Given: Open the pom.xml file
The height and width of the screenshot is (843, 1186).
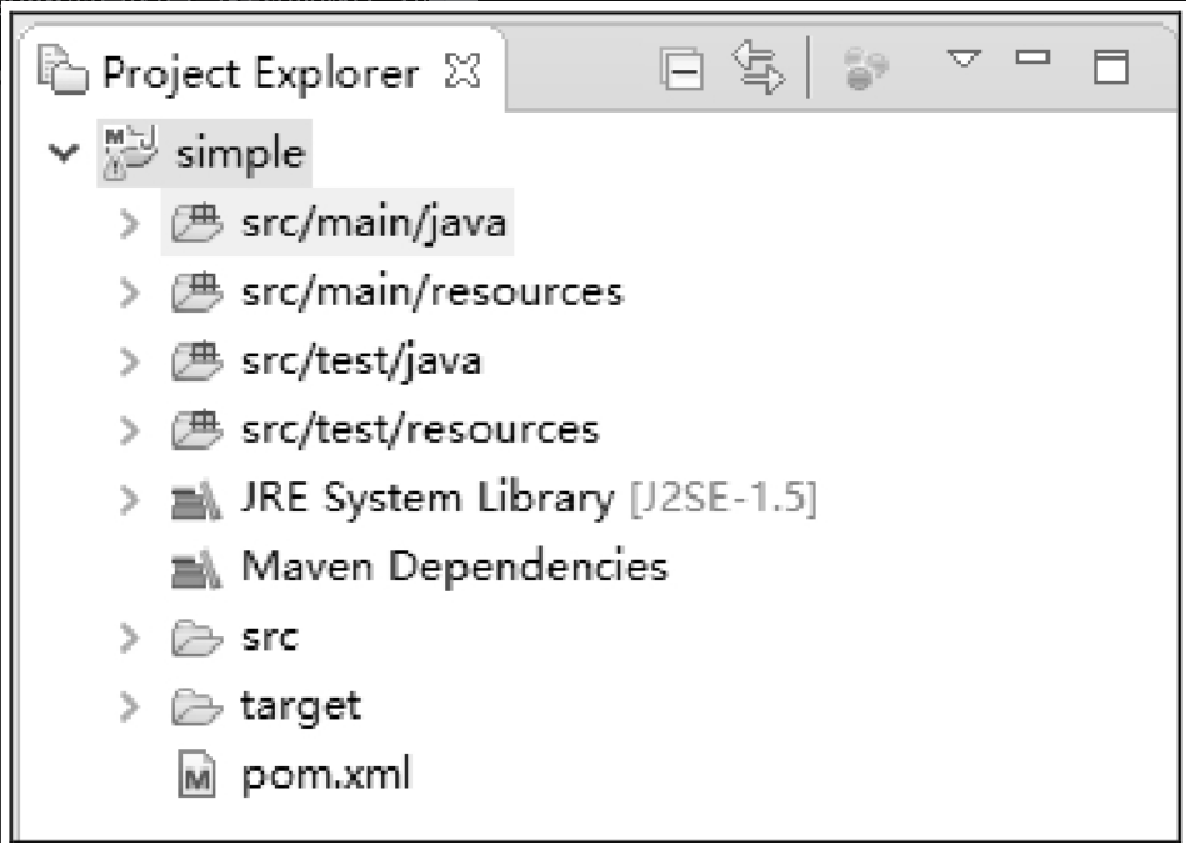Looking at the screenshot, I should pos(325,775).
